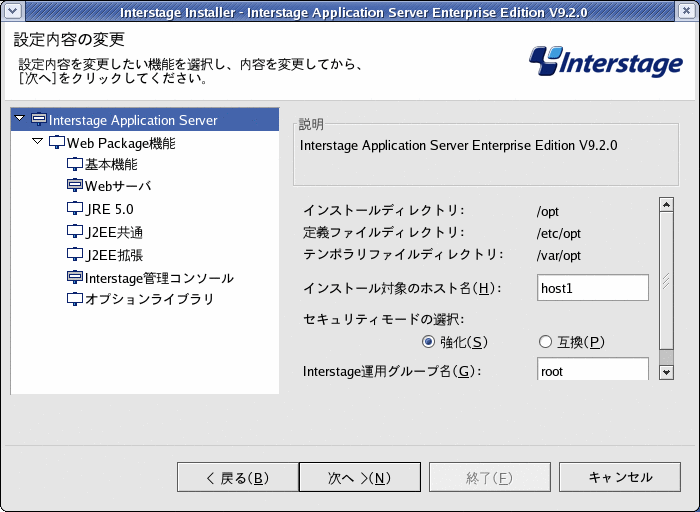
Task: Click the 定義ファイルディレクトリ: label
Action: click(384, 232)
